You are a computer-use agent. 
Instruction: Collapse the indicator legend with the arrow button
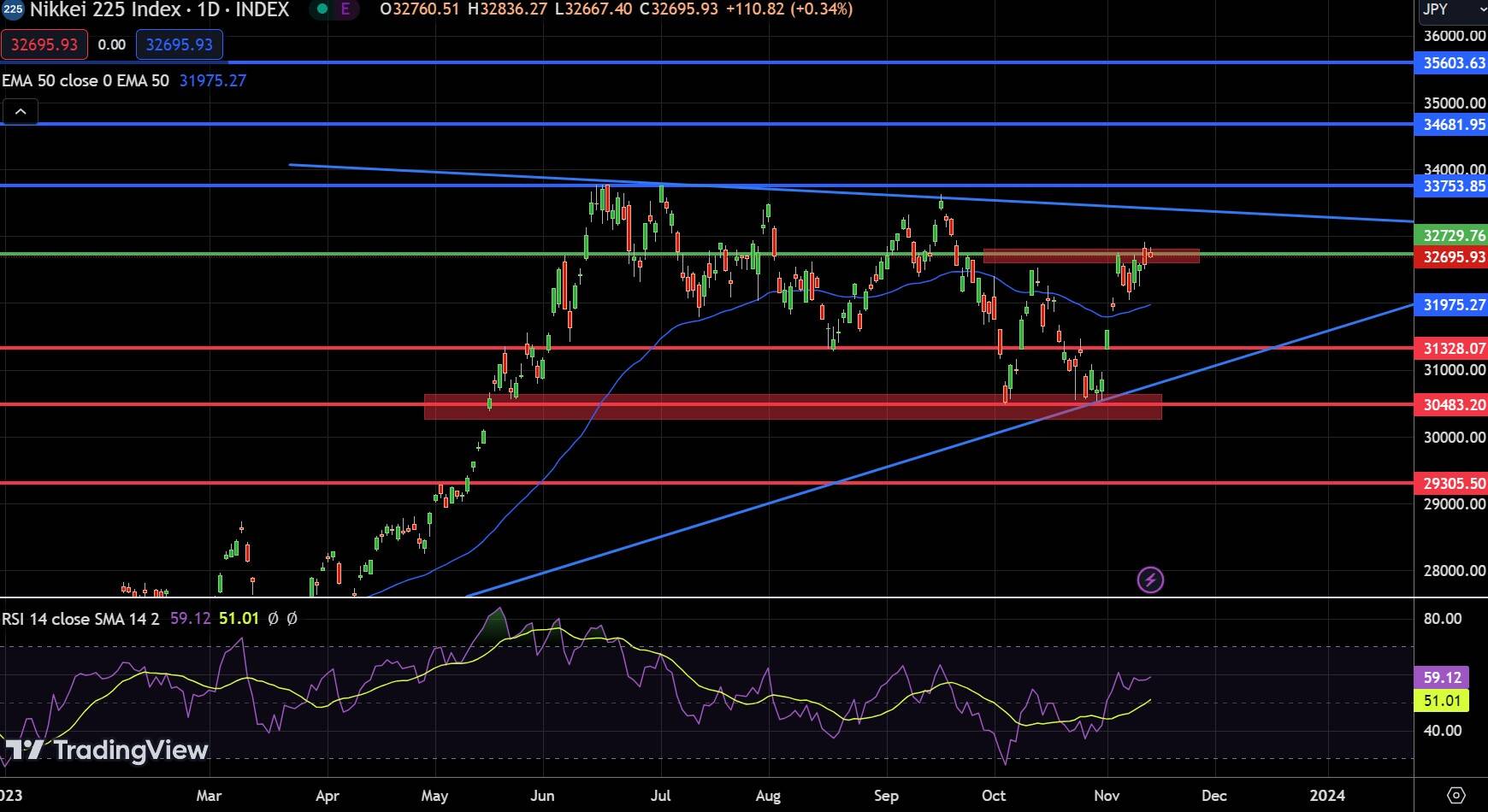click(21, 111)
